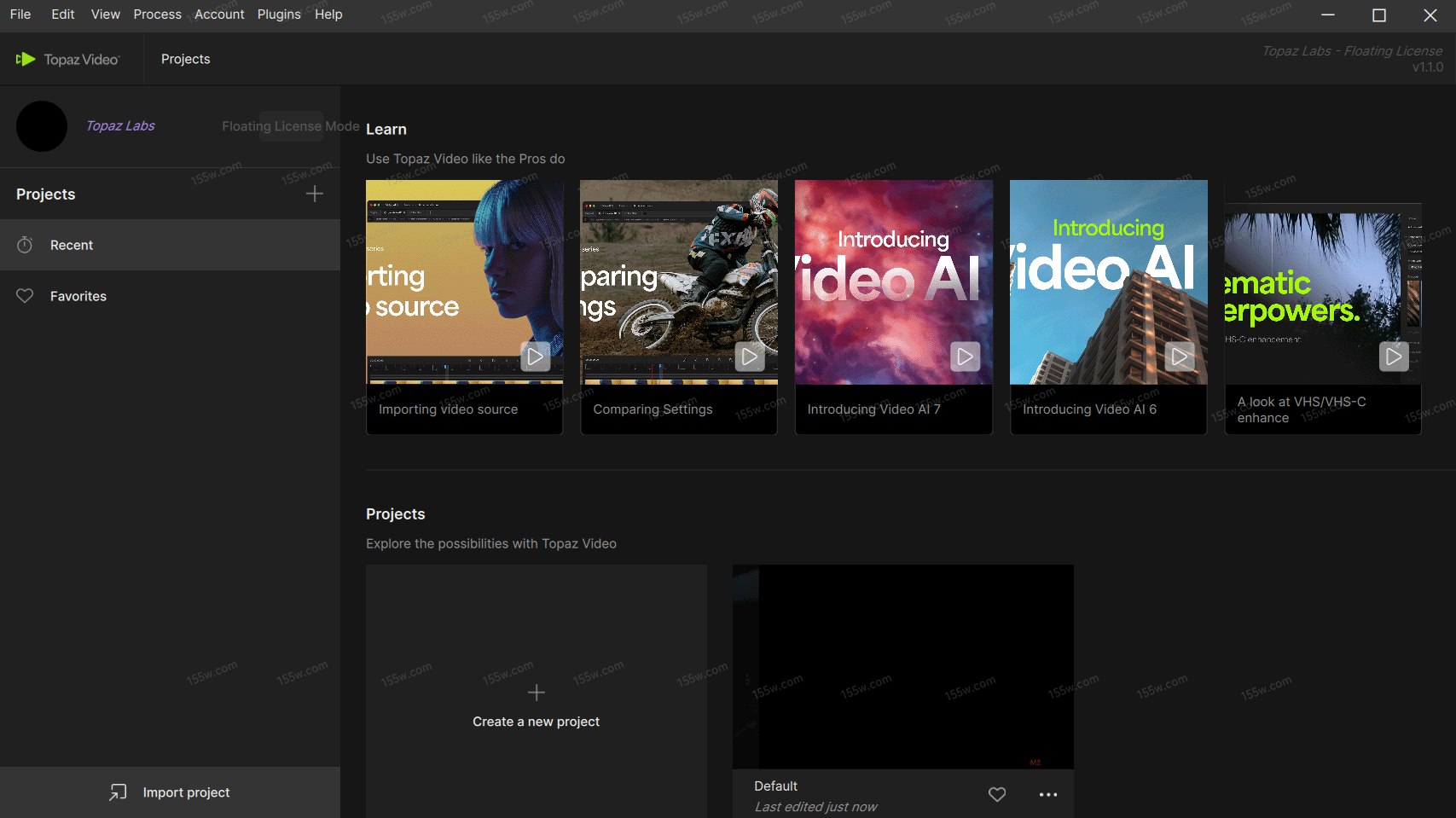The image size is (1456, 818).
Task: Favorite the Default project with heart icon
Action: 996,794
